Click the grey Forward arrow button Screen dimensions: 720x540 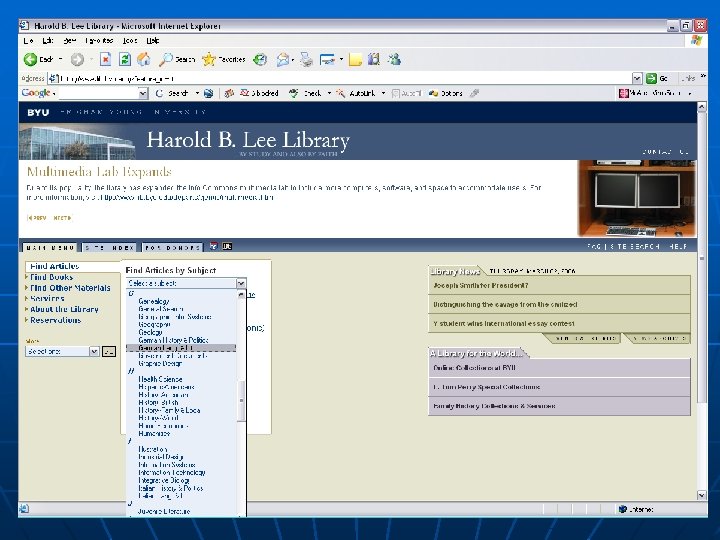click(x=77, y=59)
